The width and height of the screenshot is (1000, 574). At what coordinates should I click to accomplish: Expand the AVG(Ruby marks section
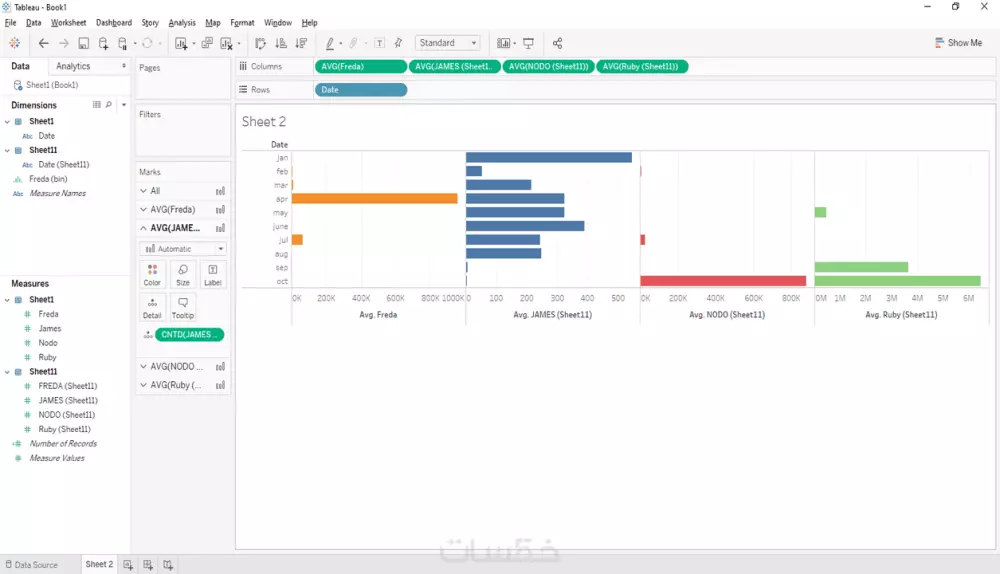143,385
